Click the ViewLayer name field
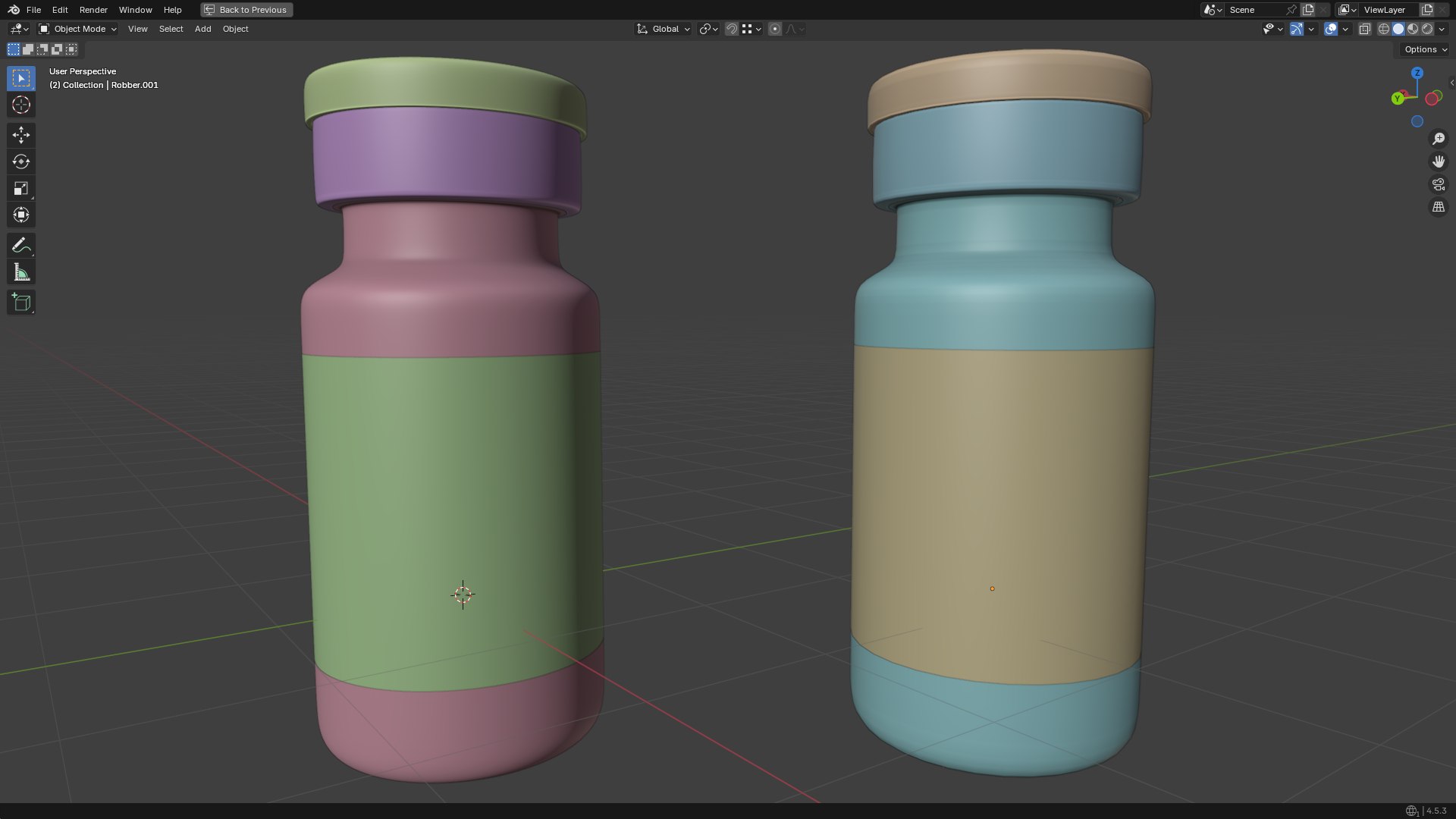This screenshot has height=819, width=1456. (x=1389, y=10)
